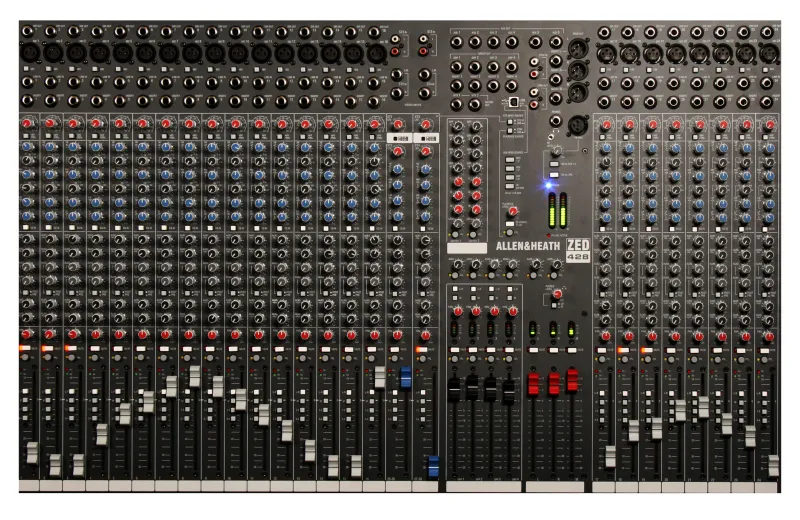This screenshot has width=800, height=520.
Task: Click the red L master fader
Action: point(533,384)
